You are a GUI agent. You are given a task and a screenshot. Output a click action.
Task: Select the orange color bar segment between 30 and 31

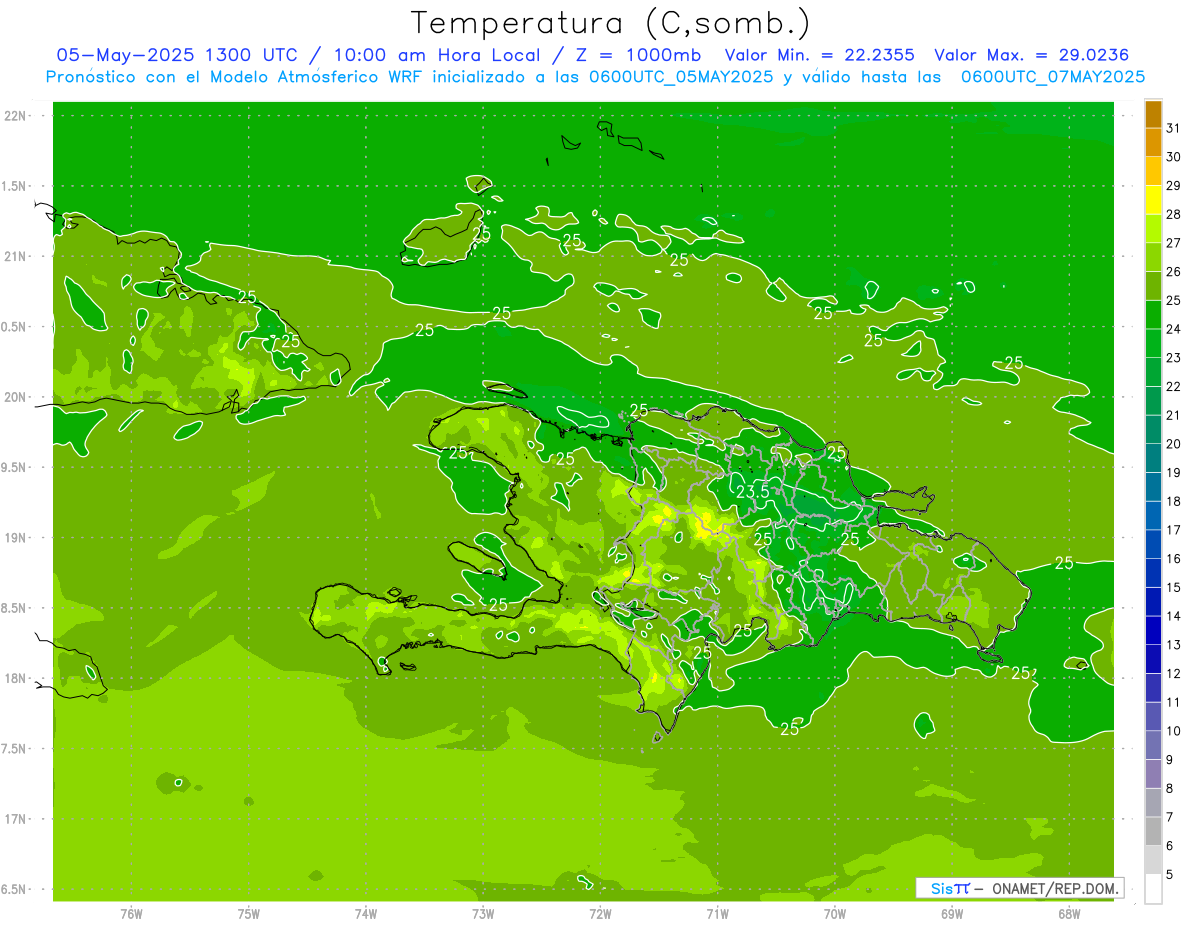pos(1153,142)
